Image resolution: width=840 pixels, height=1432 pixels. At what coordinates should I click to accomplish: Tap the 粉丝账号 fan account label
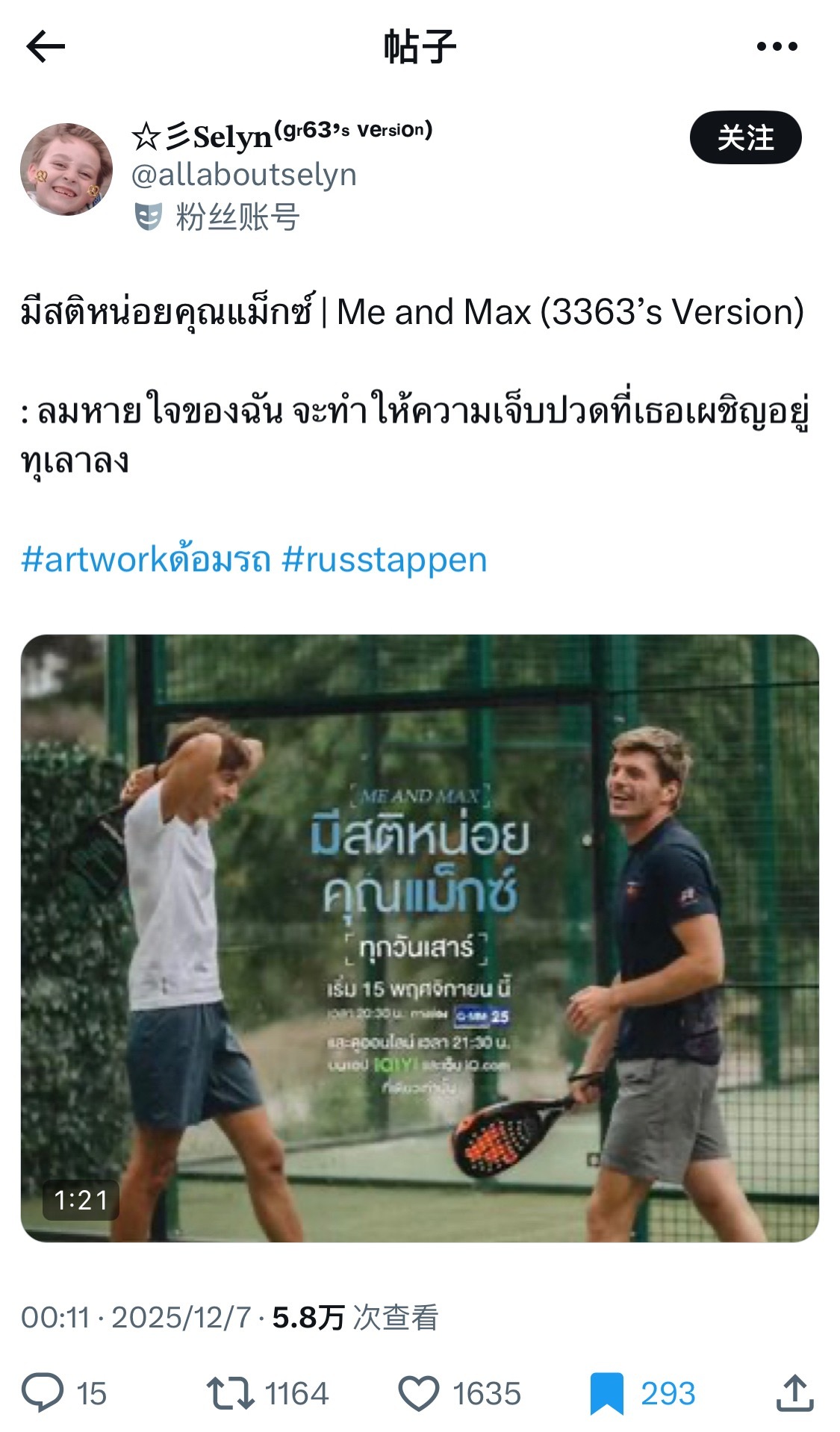(237, 217)
